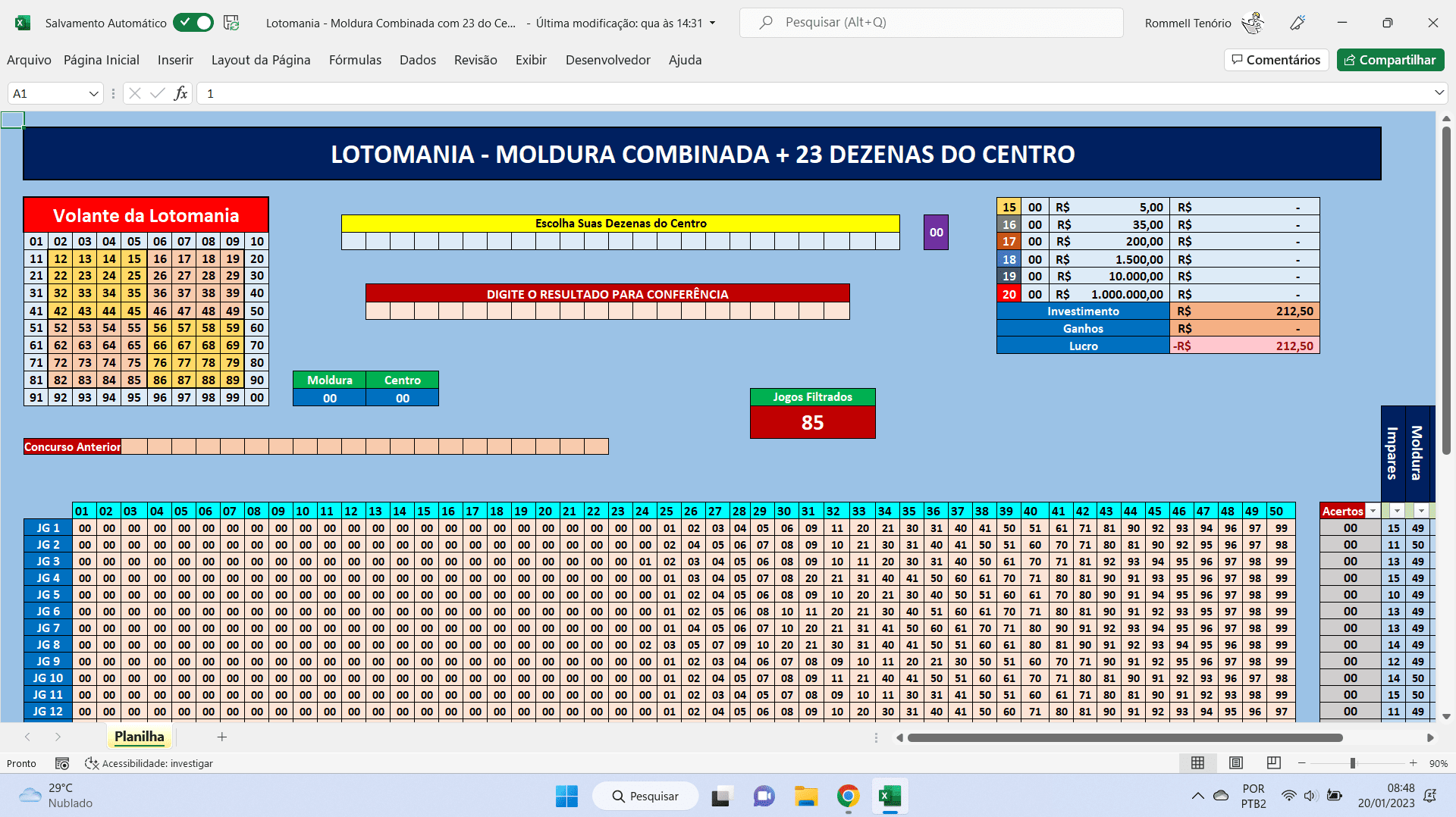The height and width of the screenshot is (817, 1456).
Task: Select the first cell under DIGITE O RESULTADO
Action: point(378,311)
